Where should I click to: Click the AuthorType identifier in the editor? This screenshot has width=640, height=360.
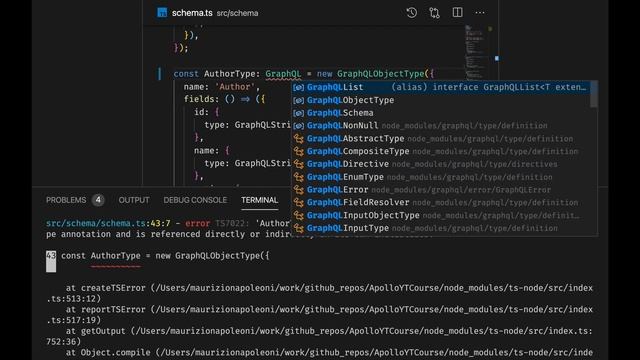coord(230,74)
